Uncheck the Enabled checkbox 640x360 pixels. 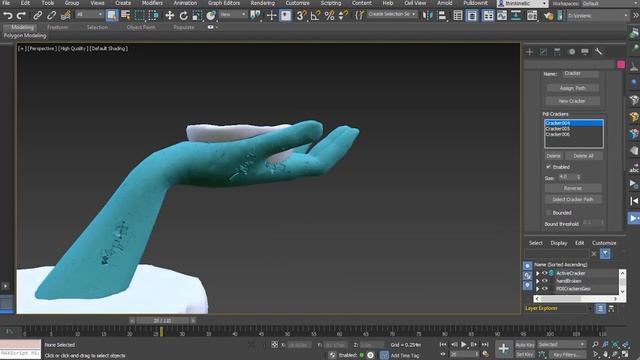549,167
